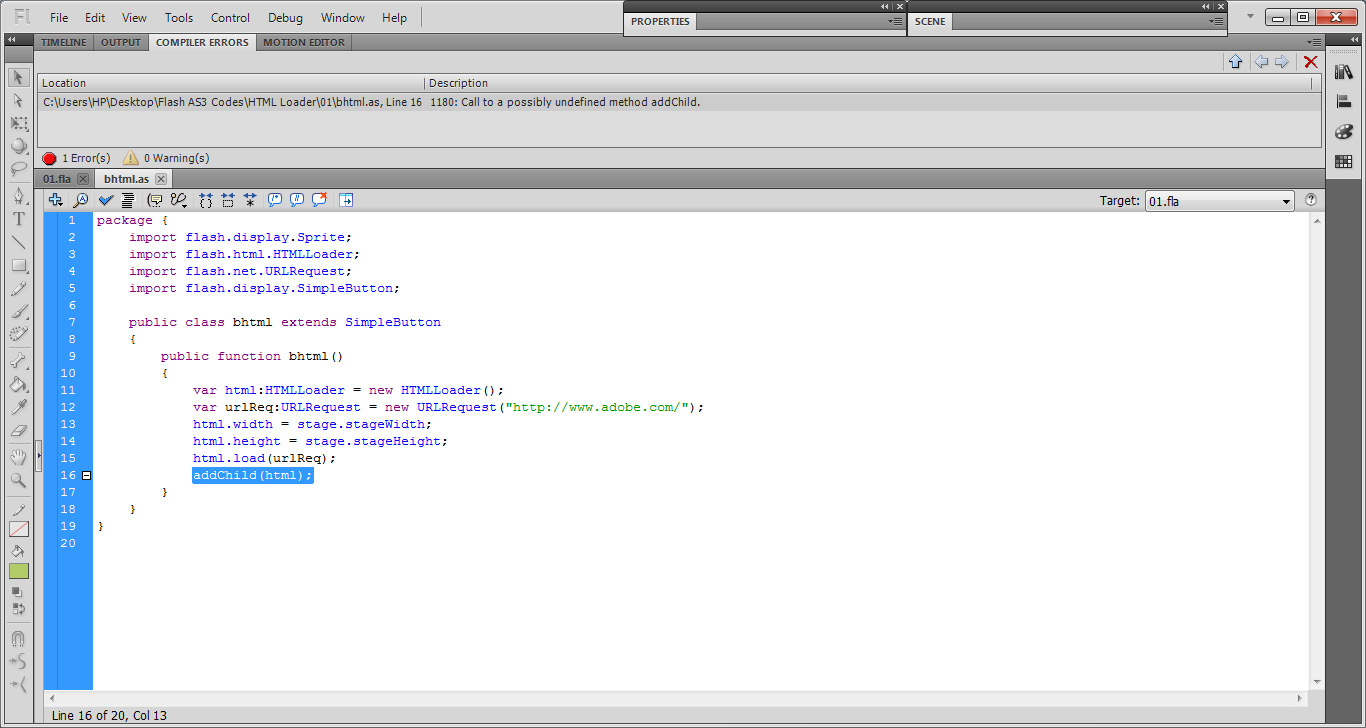Open the Library panel icon
The width and height of the screenshot is (1366, 728).
1343,72
